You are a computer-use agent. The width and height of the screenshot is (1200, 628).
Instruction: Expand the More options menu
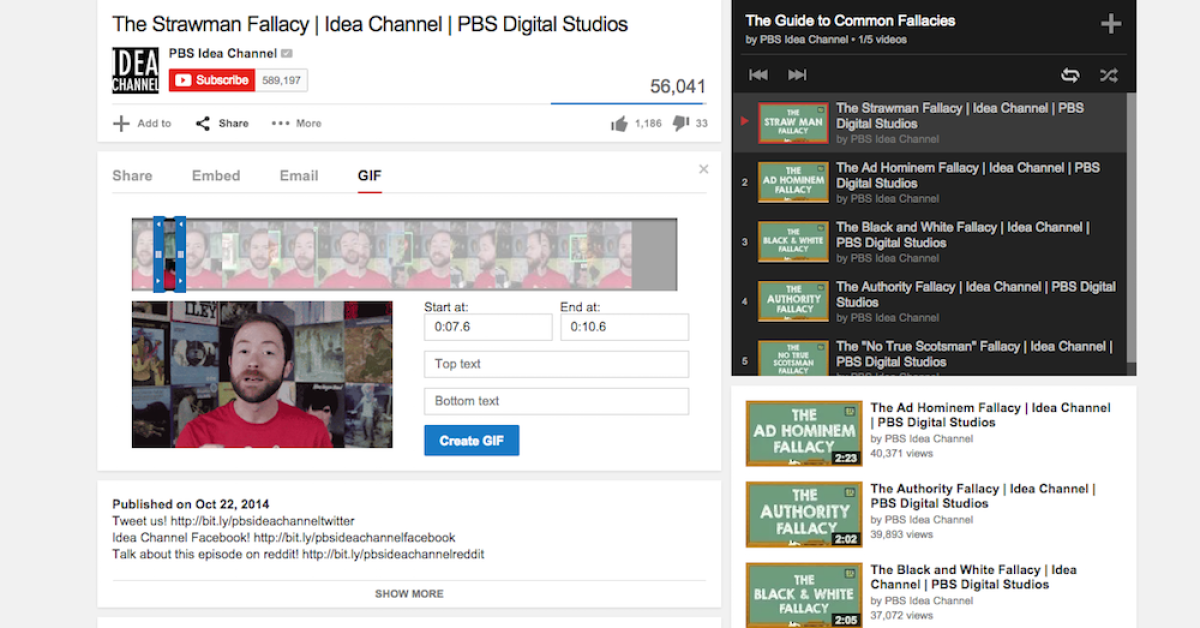(x=296, y=123)
